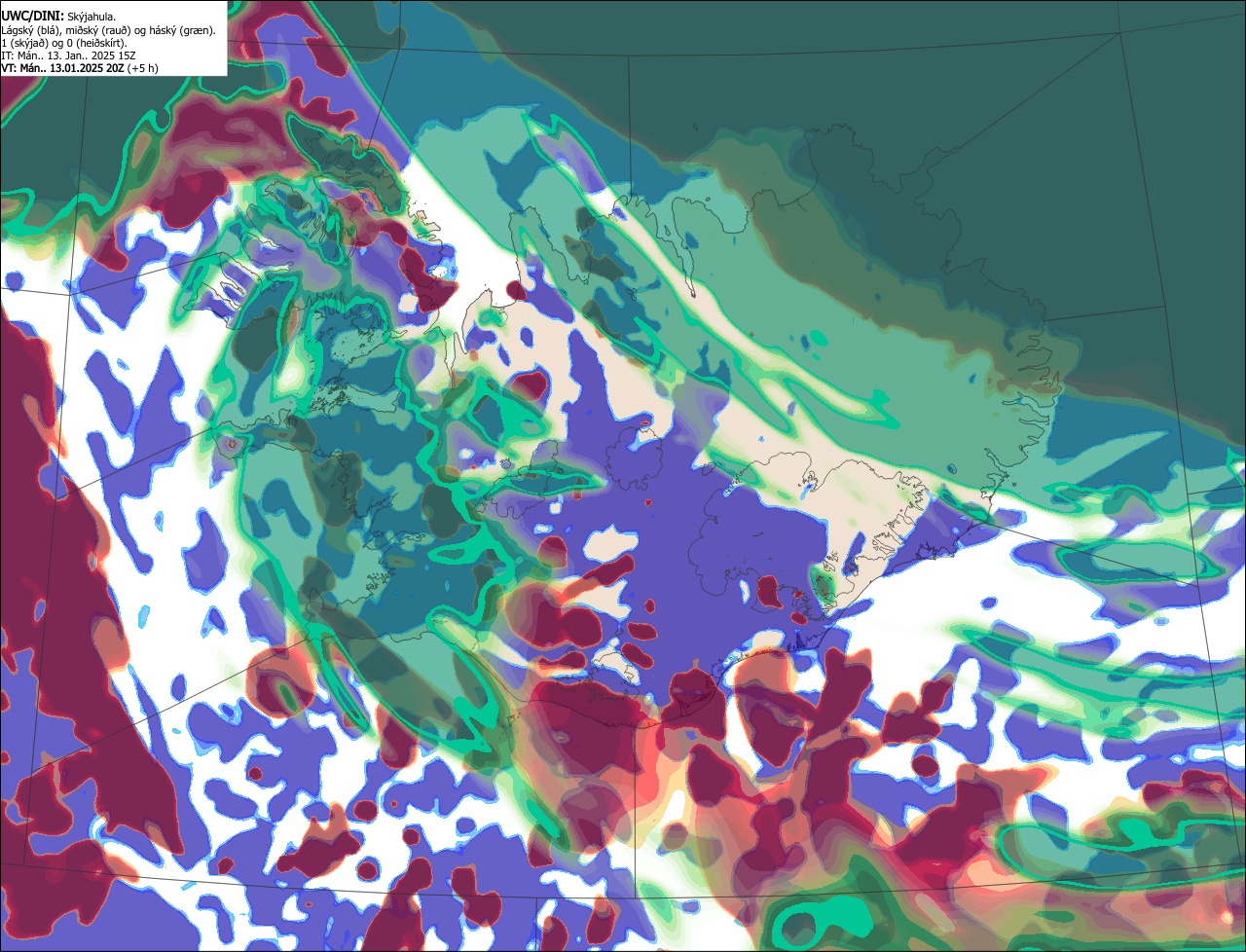Click the 'miðský (rauð)' legend text

click(98, 31)
